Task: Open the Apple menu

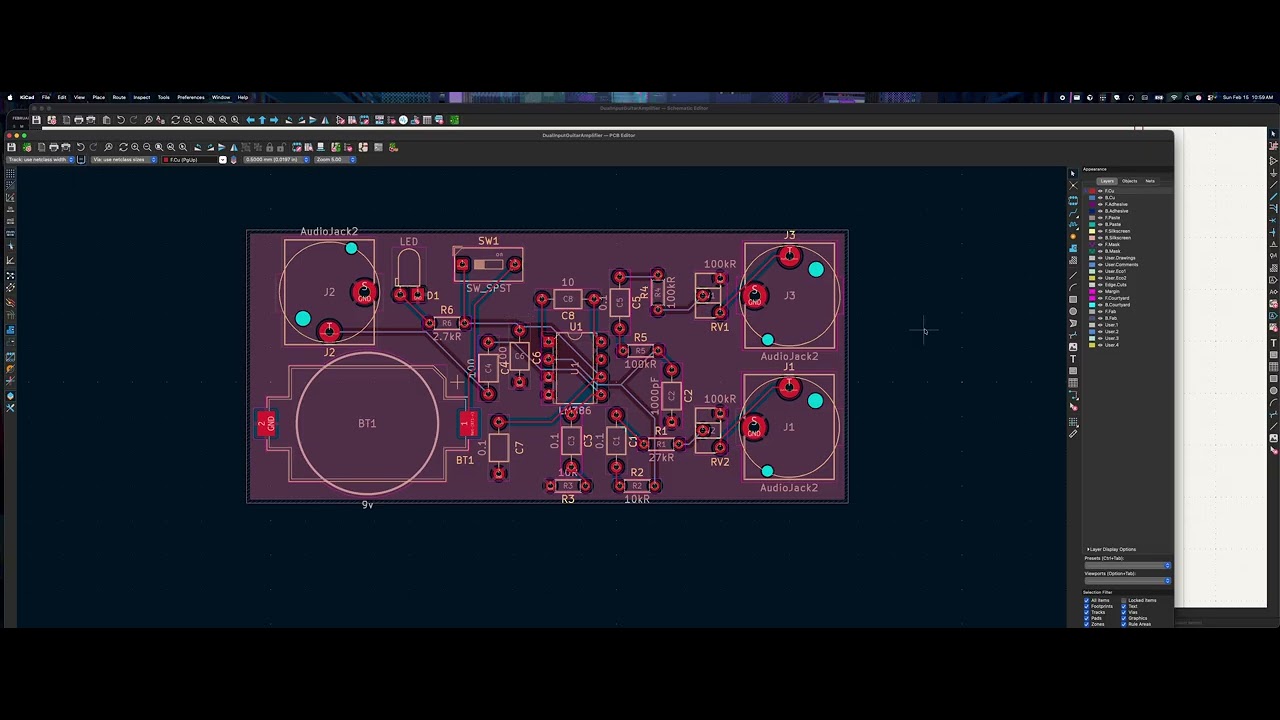Action: pyautogui.click(x=10, y=97)
